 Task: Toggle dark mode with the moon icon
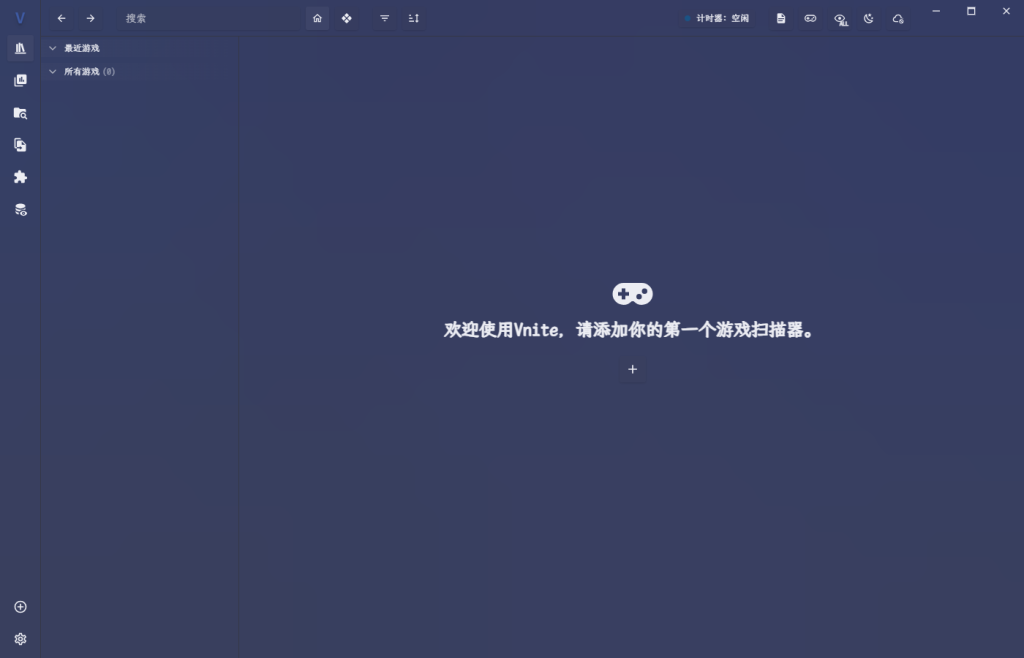[x=869, y=18]
